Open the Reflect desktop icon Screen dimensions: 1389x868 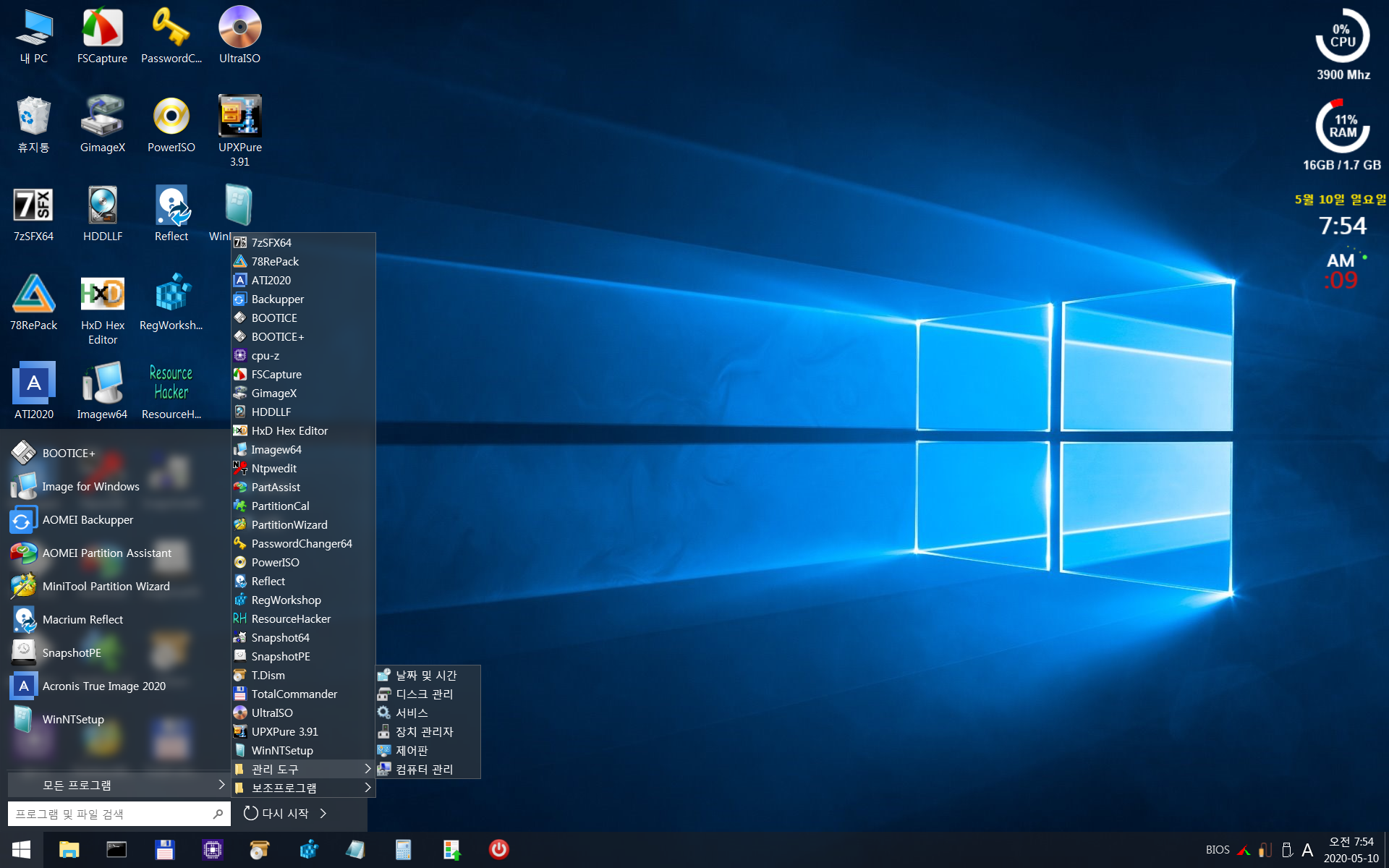(x=171, y=213)
